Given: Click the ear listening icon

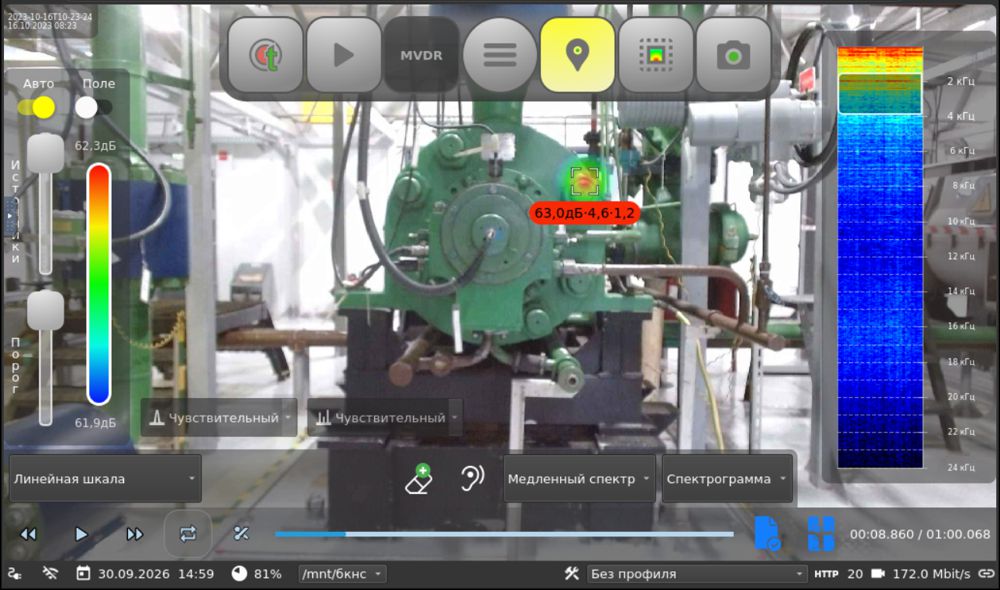Looking at the screenshot, I should [472, 478].
